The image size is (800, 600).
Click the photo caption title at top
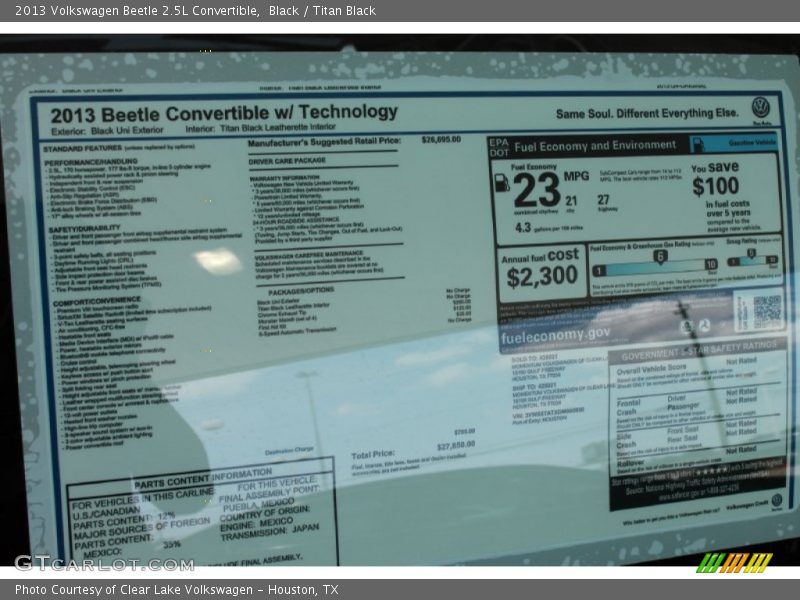point(195,11)
